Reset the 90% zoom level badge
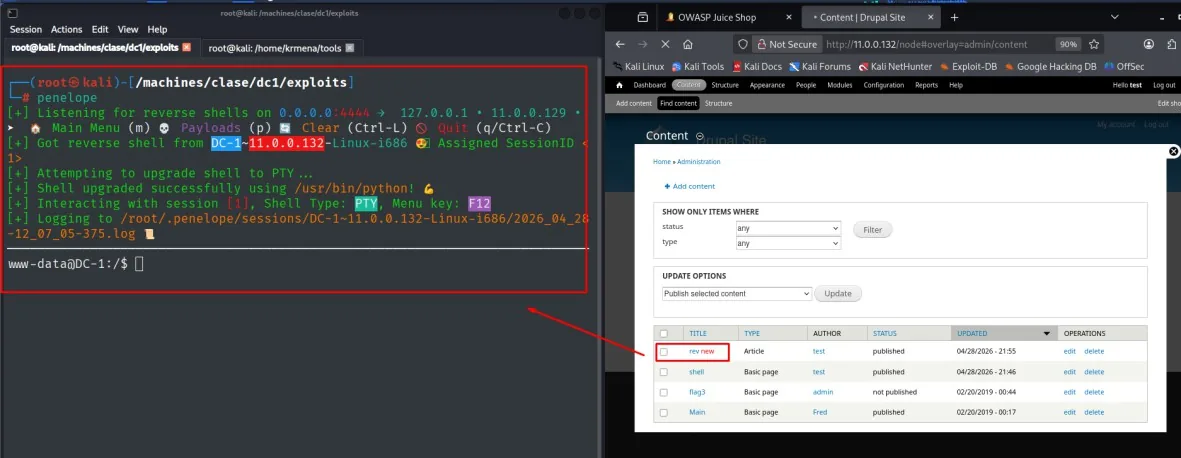This screenshot has width=1181, height=458. (x=1068, y=44)
